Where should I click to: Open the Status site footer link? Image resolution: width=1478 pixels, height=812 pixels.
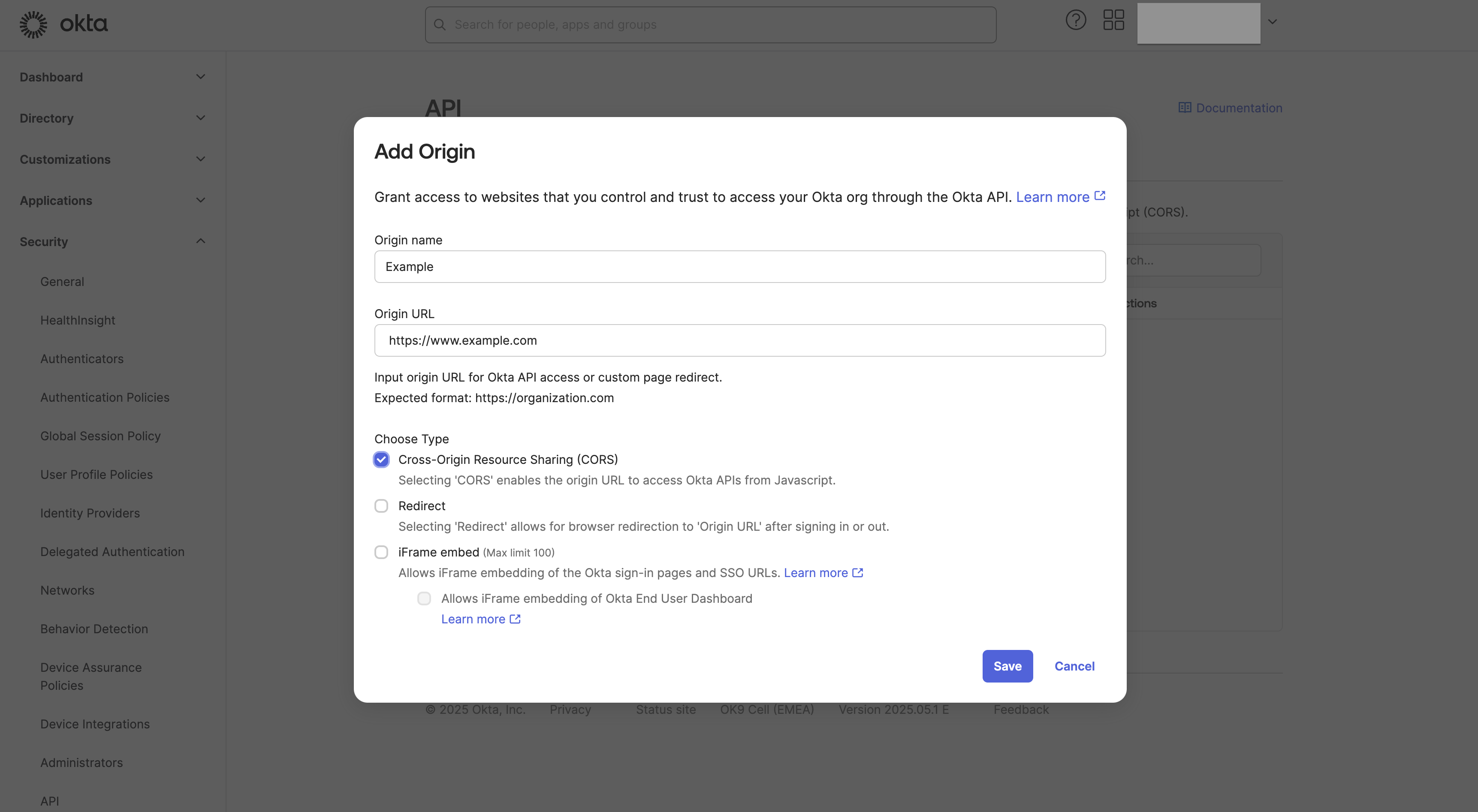pyautogui.click(x=666, y=710)
